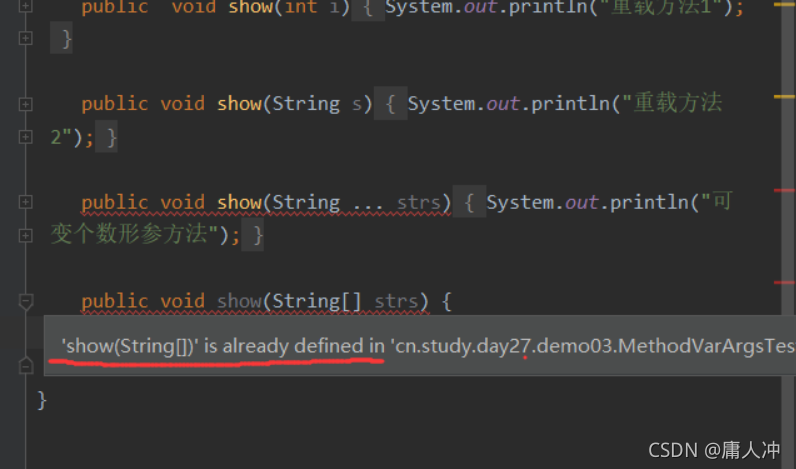The width and height of the screenshot is (796, 469).
Task: Click the final class closing brace
Action: tap(42, 400)
